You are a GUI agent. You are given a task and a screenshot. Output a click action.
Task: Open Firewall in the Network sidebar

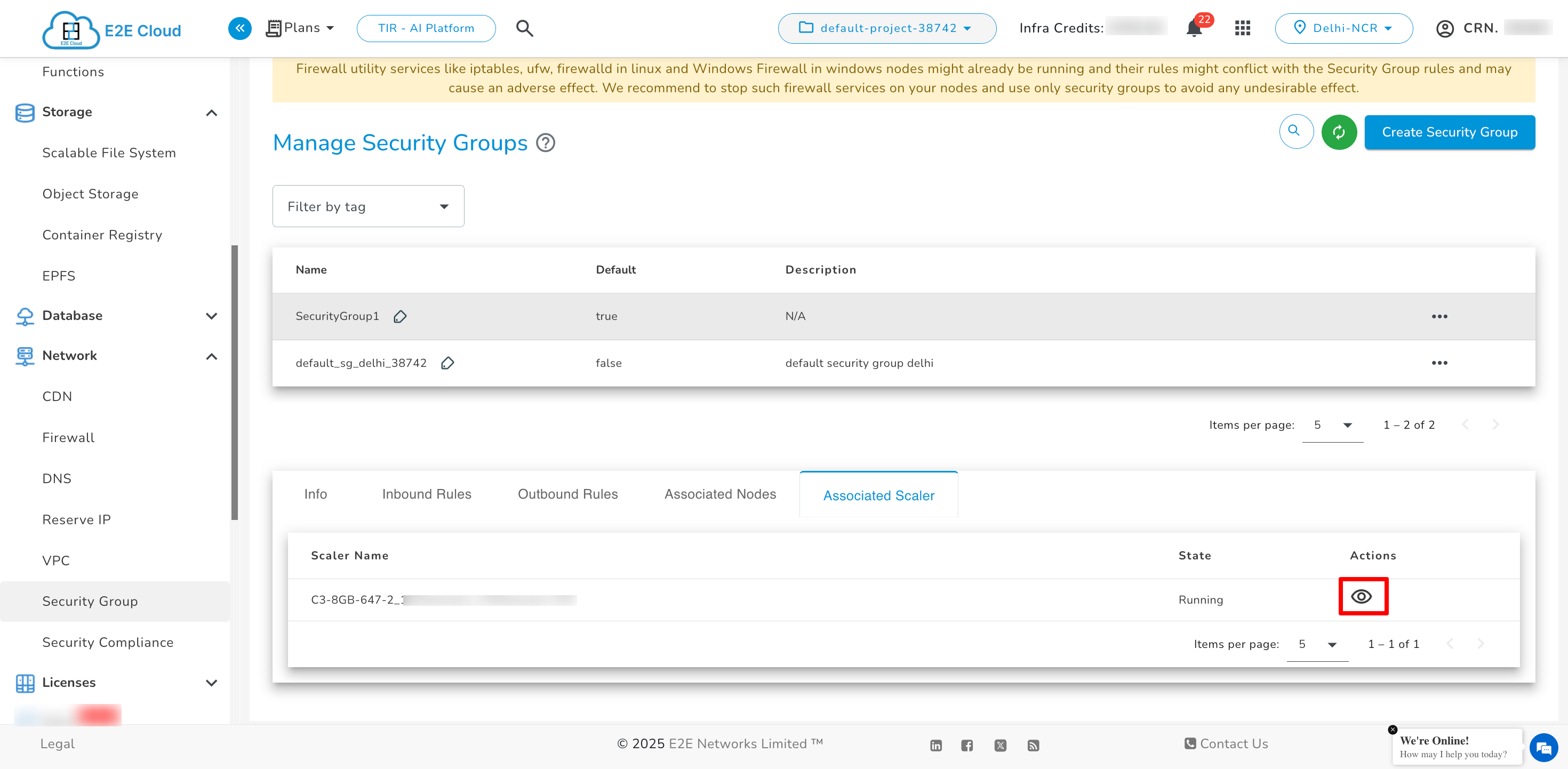pos(68,437)
